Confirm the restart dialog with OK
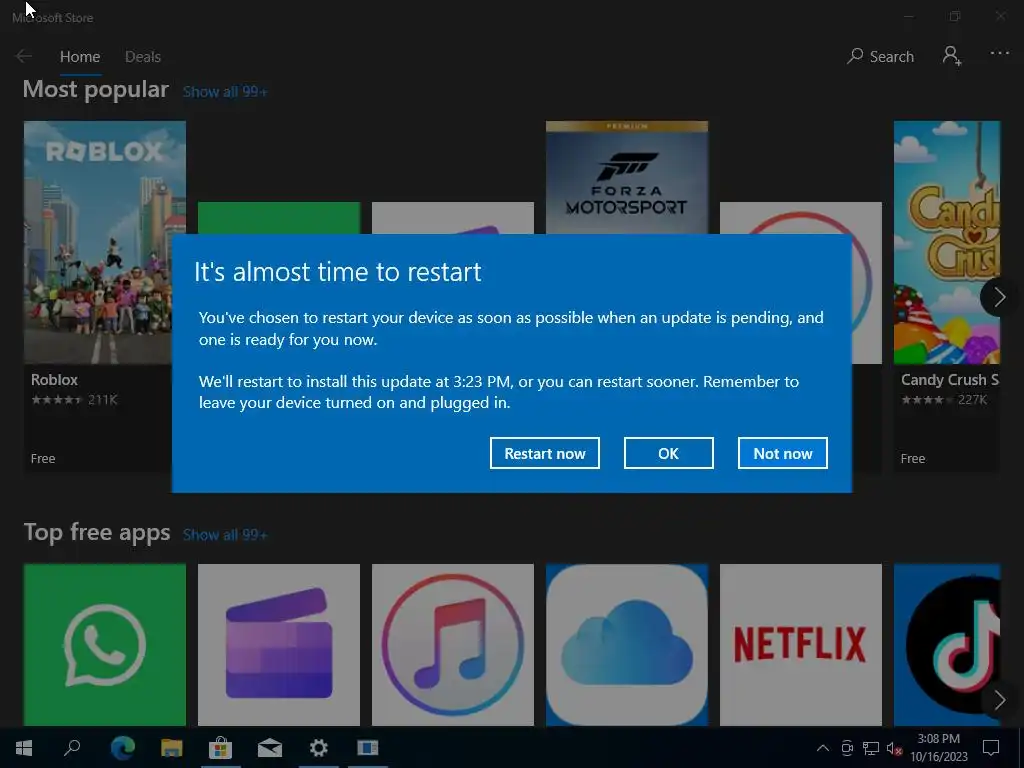 click(x=668, y=453)
